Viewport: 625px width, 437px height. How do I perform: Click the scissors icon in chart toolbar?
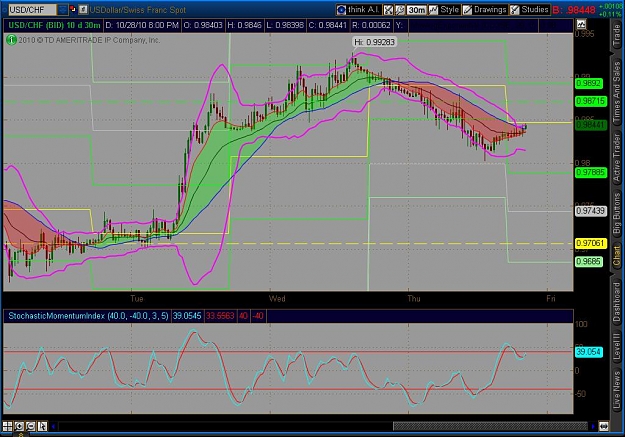tap(388, 10)
